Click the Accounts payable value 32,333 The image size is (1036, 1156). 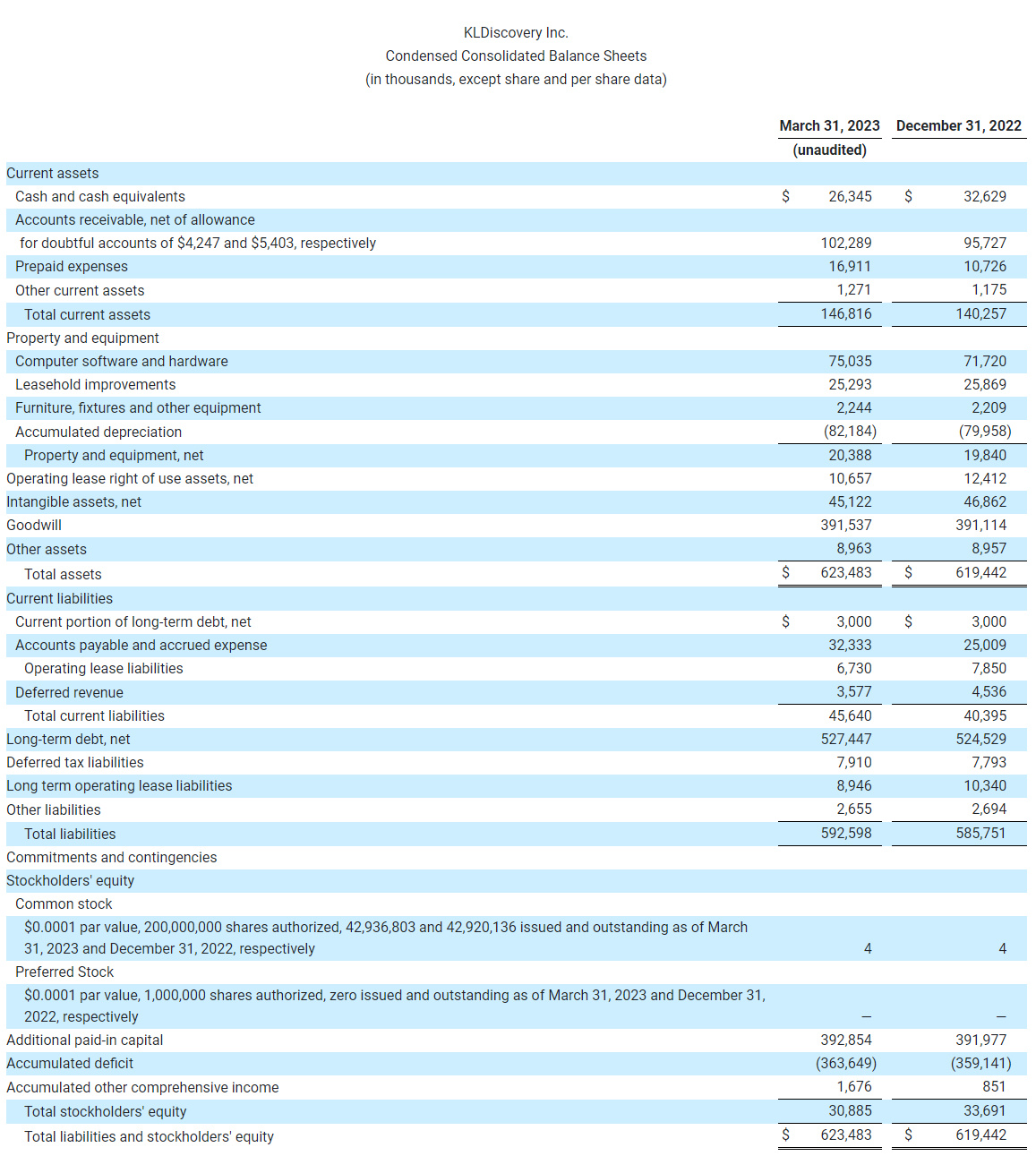click(849, 645)
